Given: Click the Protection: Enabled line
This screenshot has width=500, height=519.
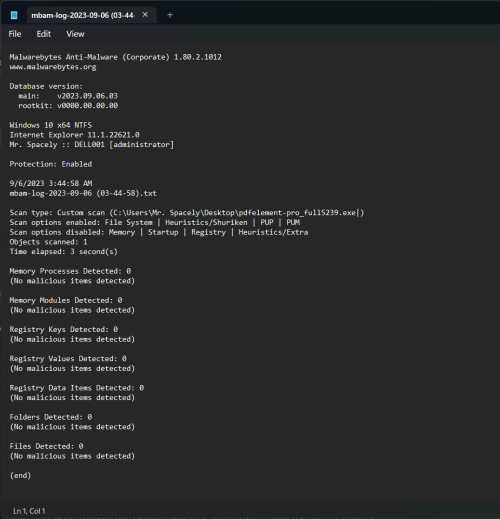Looking at the screenshot, I should (51, 164).
